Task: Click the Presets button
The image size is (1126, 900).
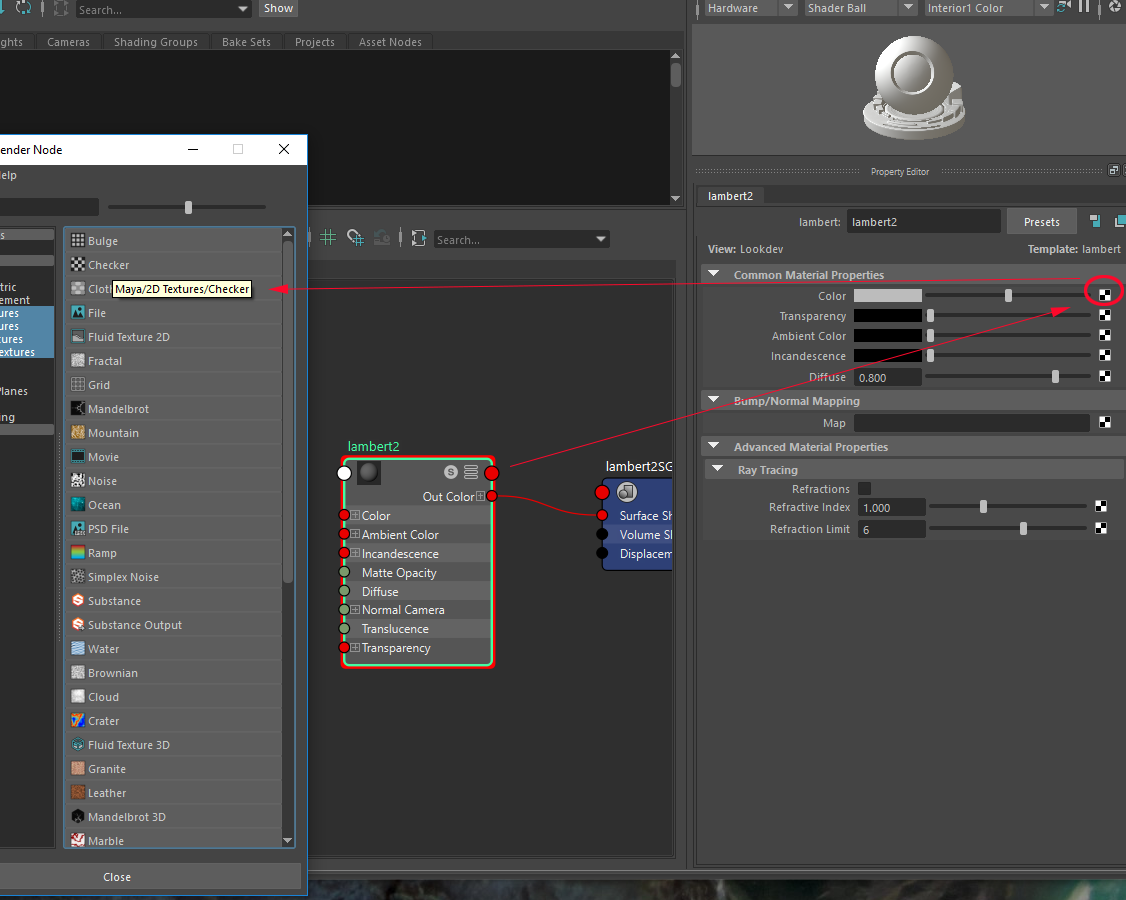Action: (1041, 222)
